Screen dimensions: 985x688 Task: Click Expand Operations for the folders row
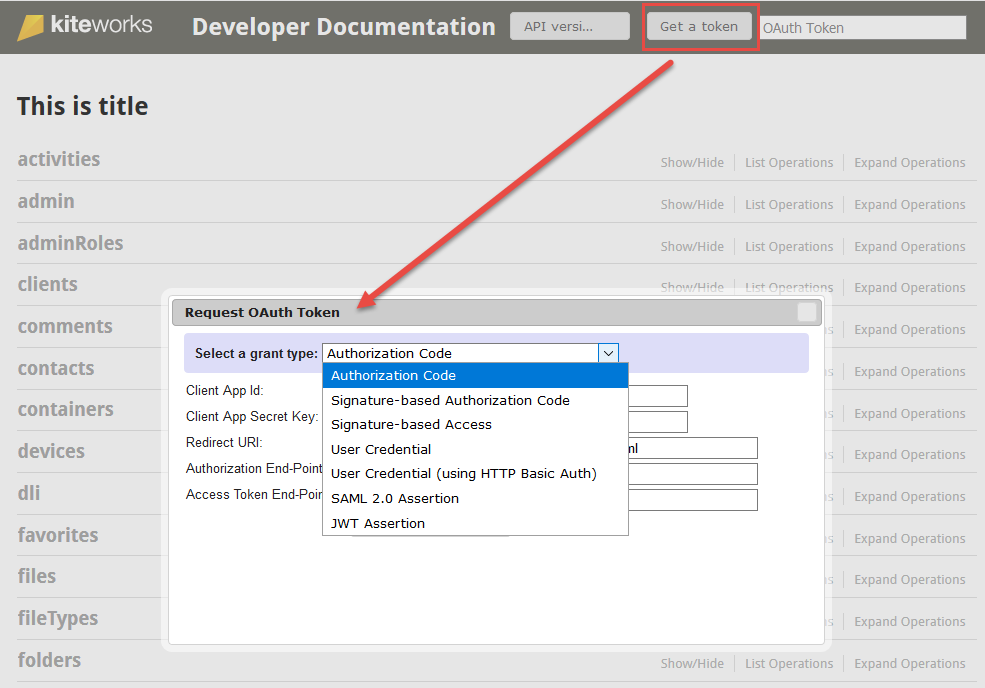click(x=909, y=663)
